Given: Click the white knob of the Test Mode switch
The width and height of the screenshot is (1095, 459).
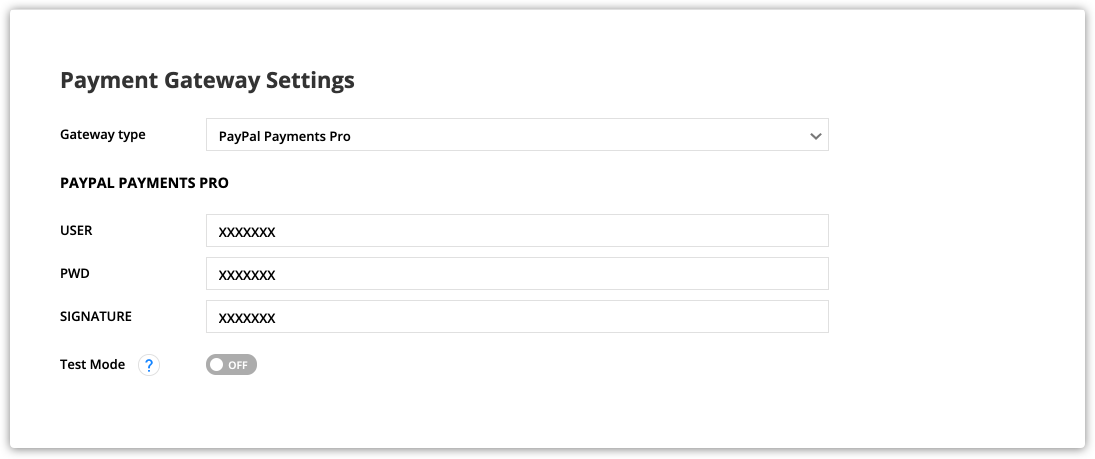Looking at the screenshot, I should [x=216, y=365].
